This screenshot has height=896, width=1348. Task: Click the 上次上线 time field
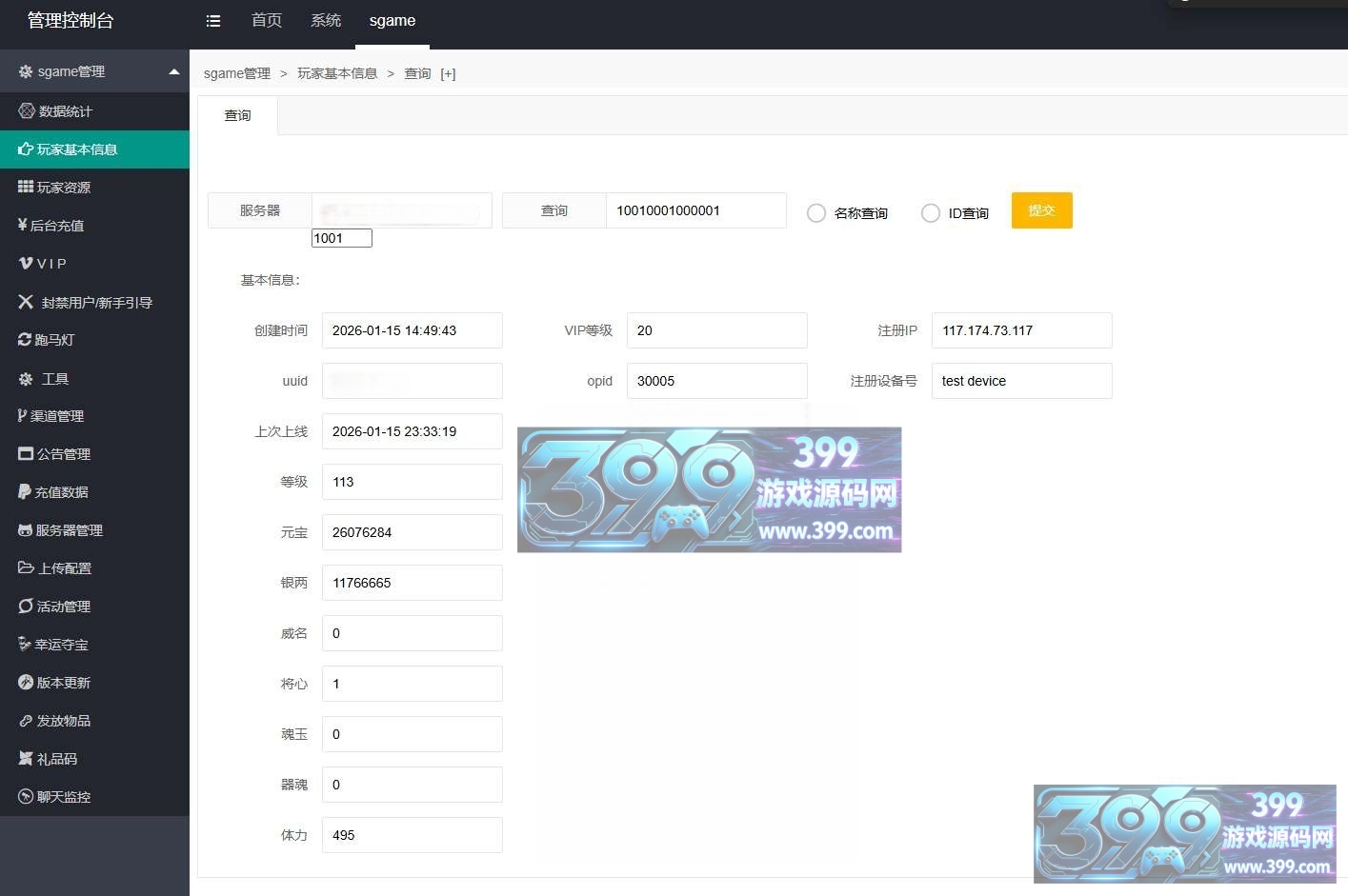point(412,431)
